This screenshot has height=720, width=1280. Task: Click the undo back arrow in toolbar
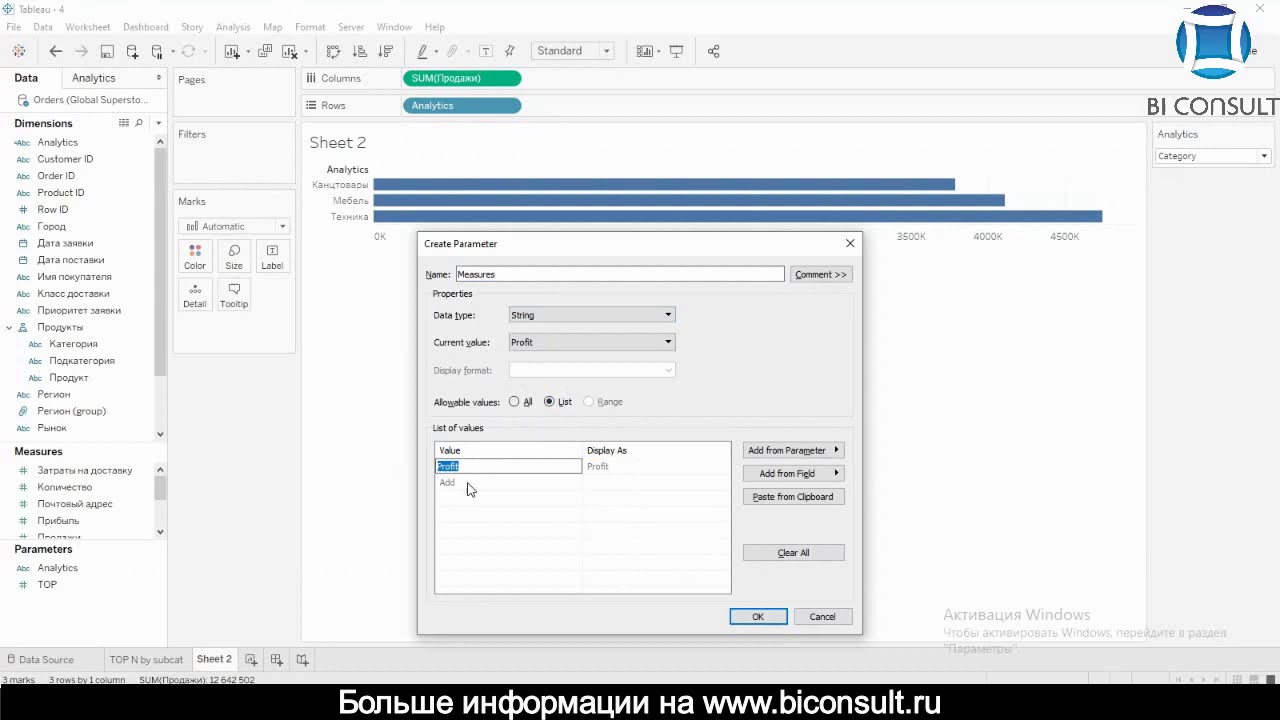(x=56, y=51)
